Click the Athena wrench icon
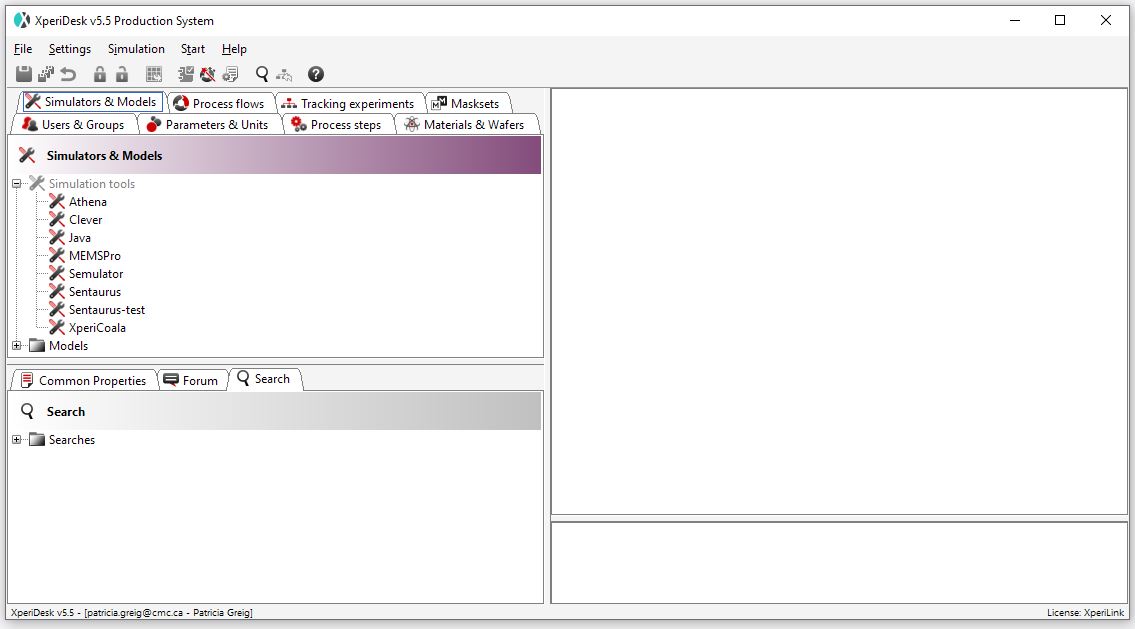 [57, 202]
